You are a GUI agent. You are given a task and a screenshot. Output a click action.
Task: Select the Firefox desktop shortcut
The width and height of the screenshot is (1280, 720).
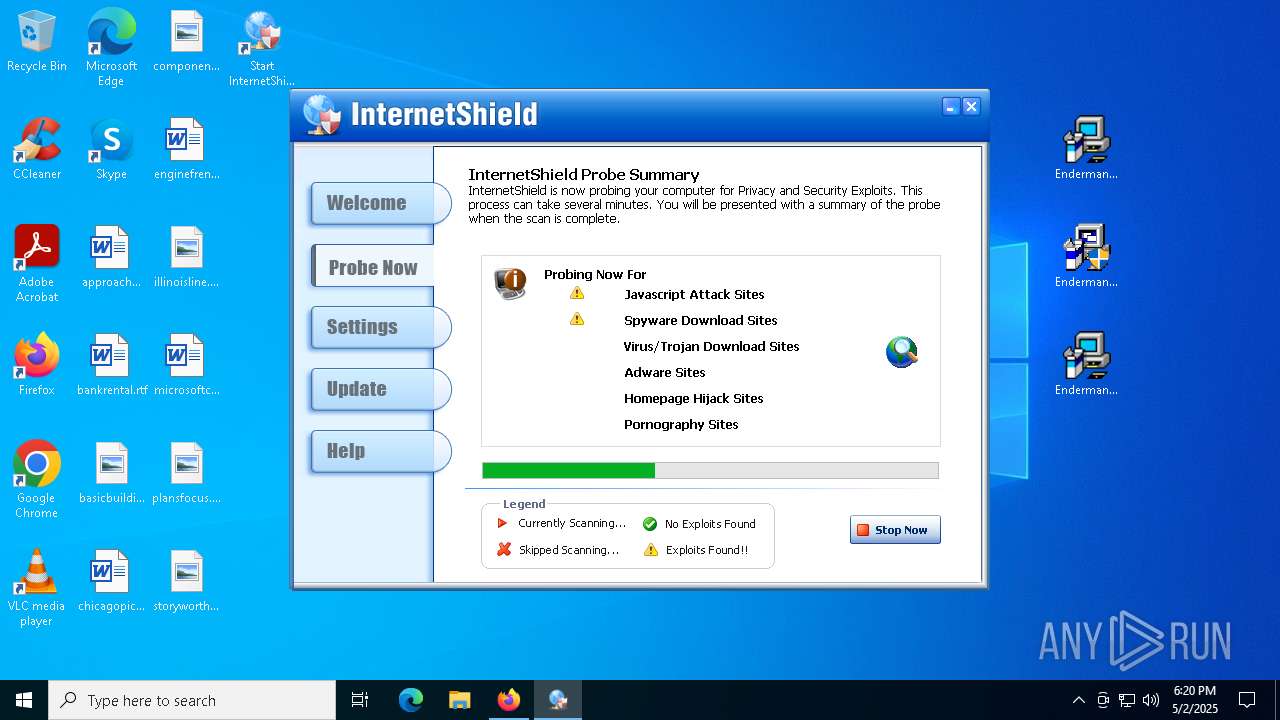[x=37, y=366]
